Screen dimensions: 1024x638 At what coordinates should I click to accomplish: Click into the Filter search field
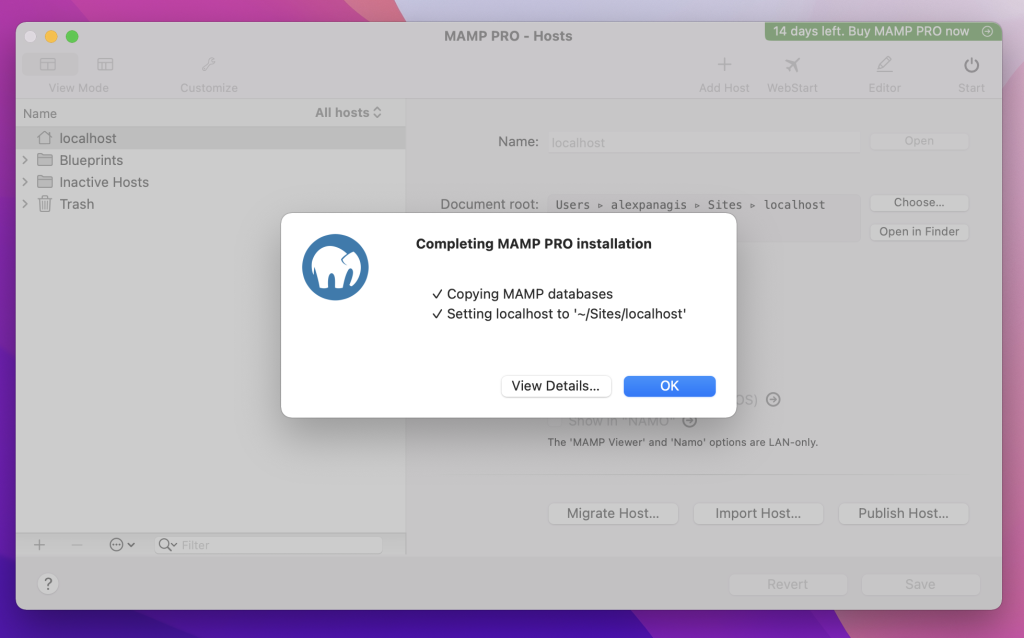coord(268,545)
